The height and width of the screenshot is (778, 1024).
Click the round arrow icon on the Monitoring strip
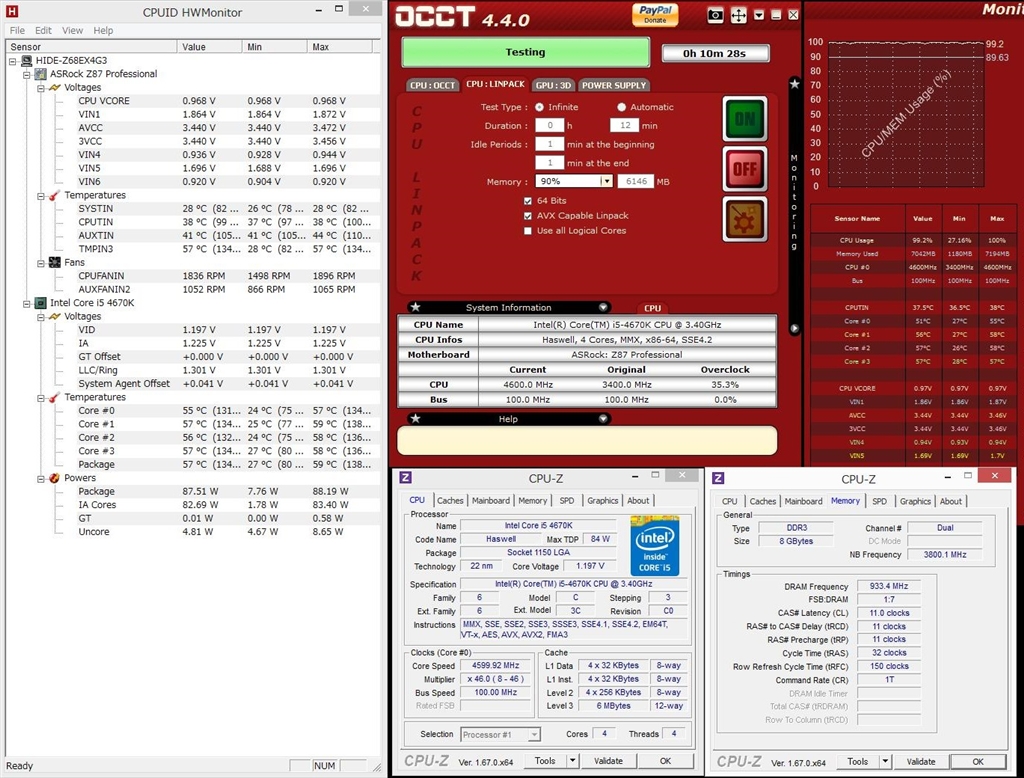(794, 329)
